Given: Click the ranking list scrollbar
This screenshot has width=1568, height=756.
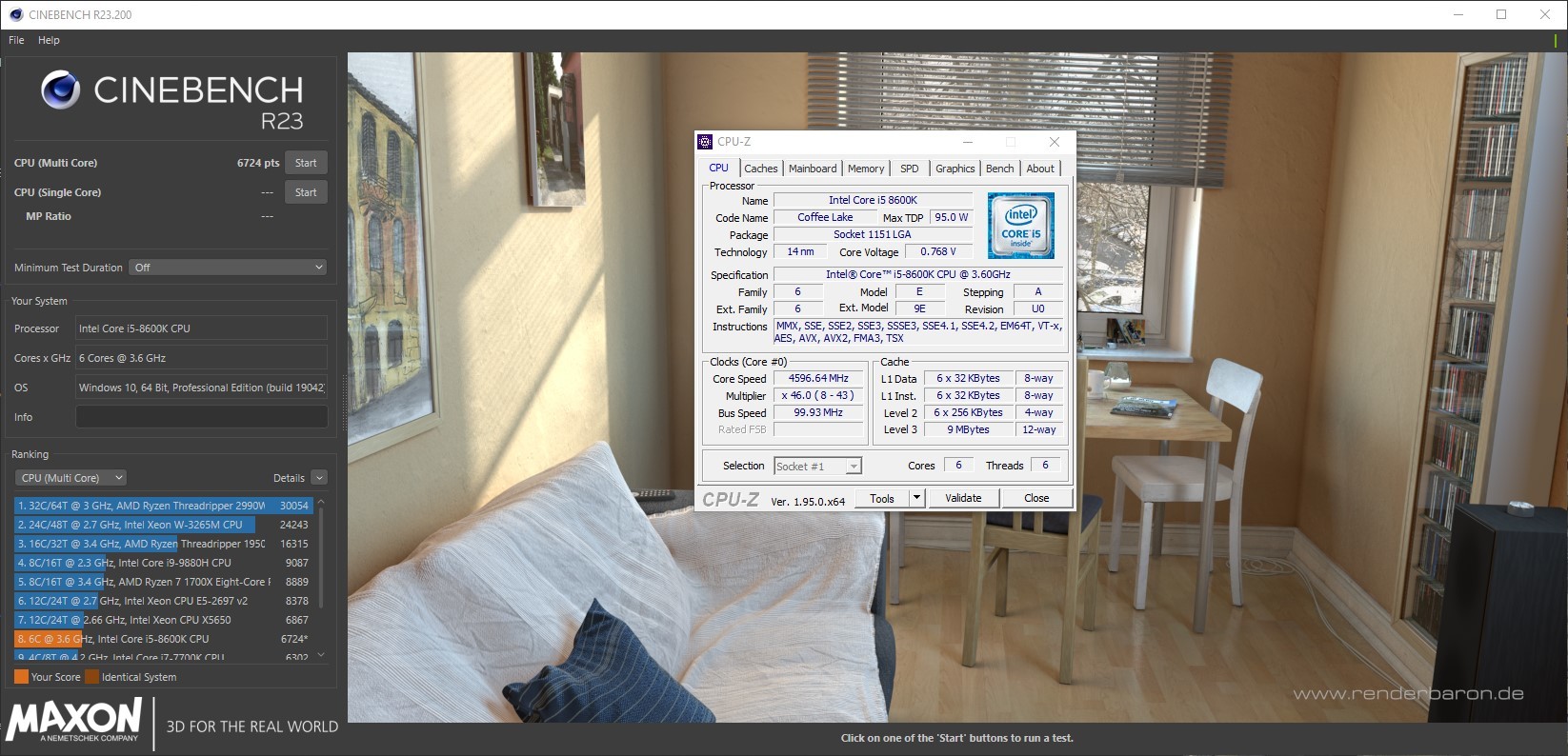Looking at the screenshot, I should [x=321, y=557].
